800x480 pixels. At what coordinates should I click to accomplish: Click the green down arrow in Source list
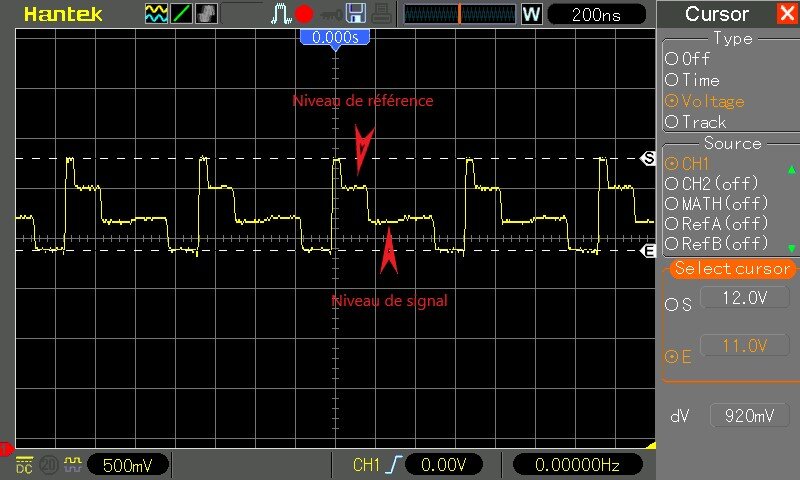pos(791,248)
